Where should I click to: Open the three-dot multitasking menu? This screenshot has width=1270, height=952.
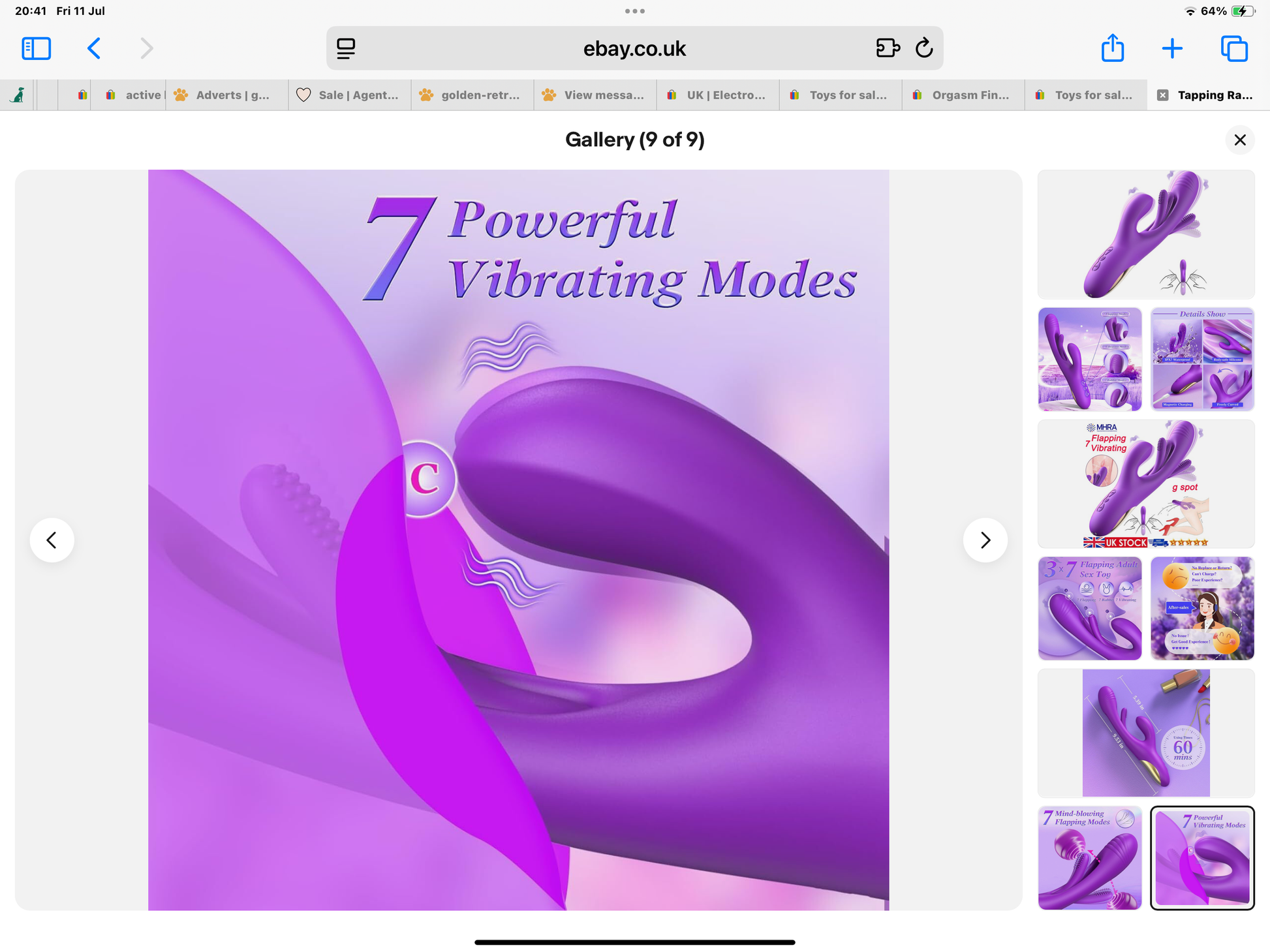click(x=634, y=11)
